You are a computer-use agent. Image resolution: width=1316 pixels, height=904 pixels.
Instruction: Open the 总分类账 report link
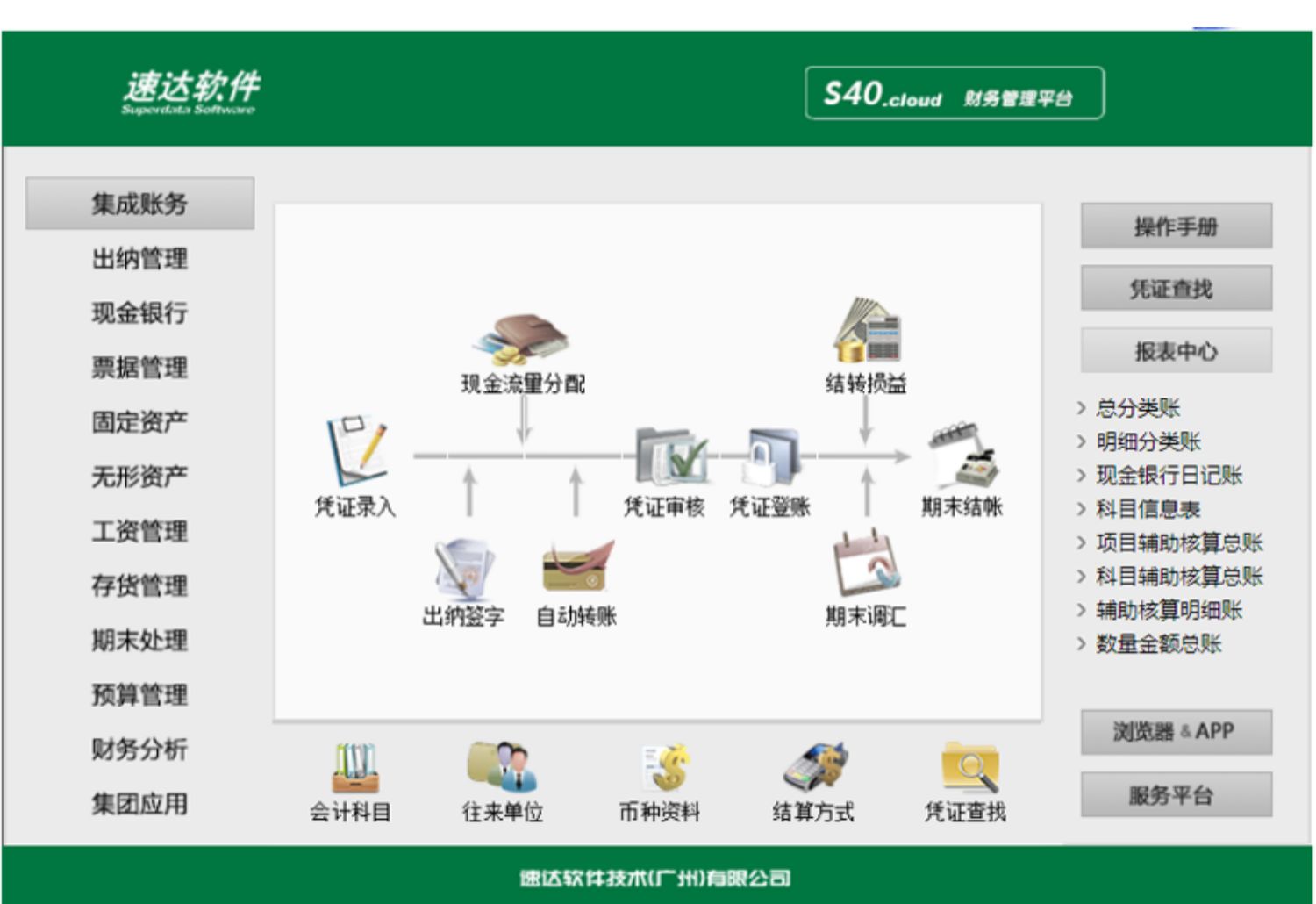click(x=1138, y=408)
